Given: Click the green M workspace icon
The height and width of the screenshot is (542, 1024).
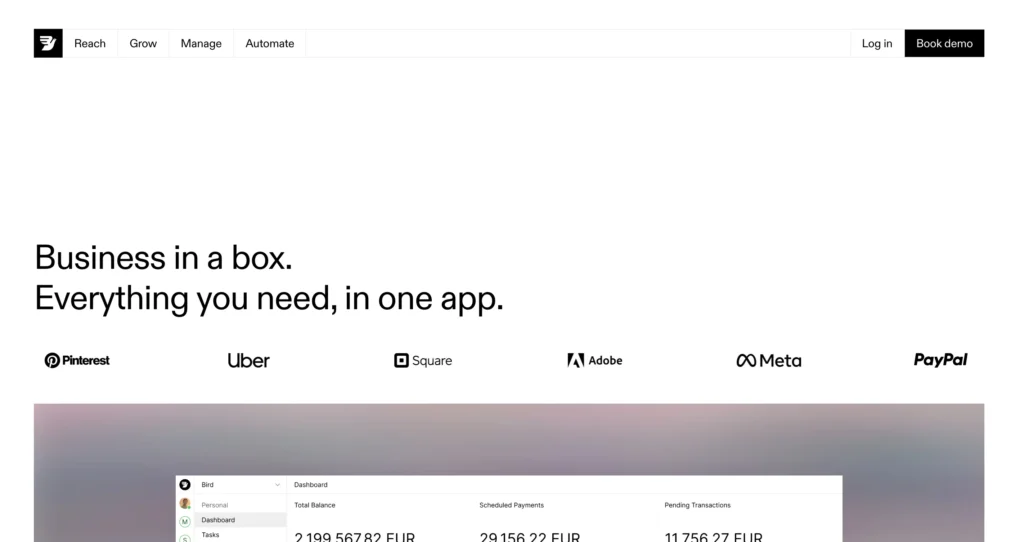Looking at the screenshot, I should point(185,521).
